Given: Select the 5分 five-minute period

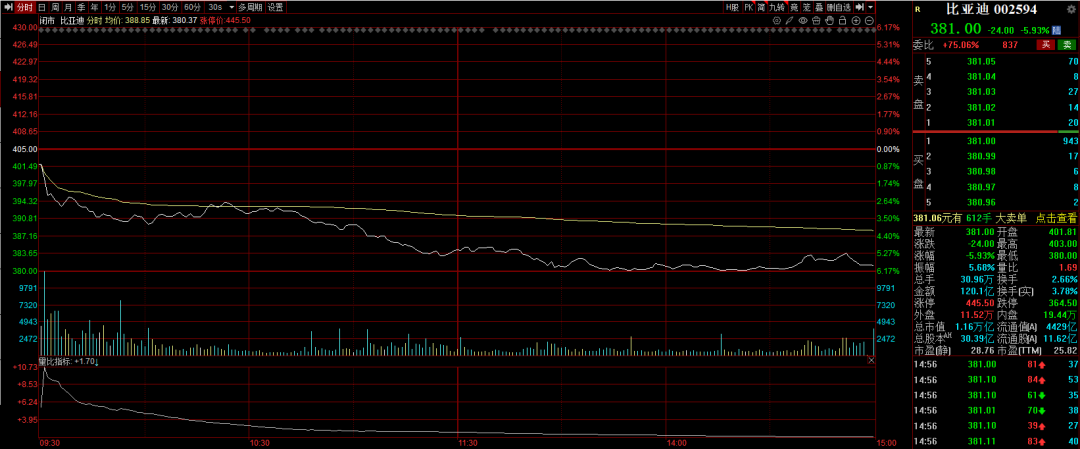Looking at the screenshot, I should [x=127, y=7].
